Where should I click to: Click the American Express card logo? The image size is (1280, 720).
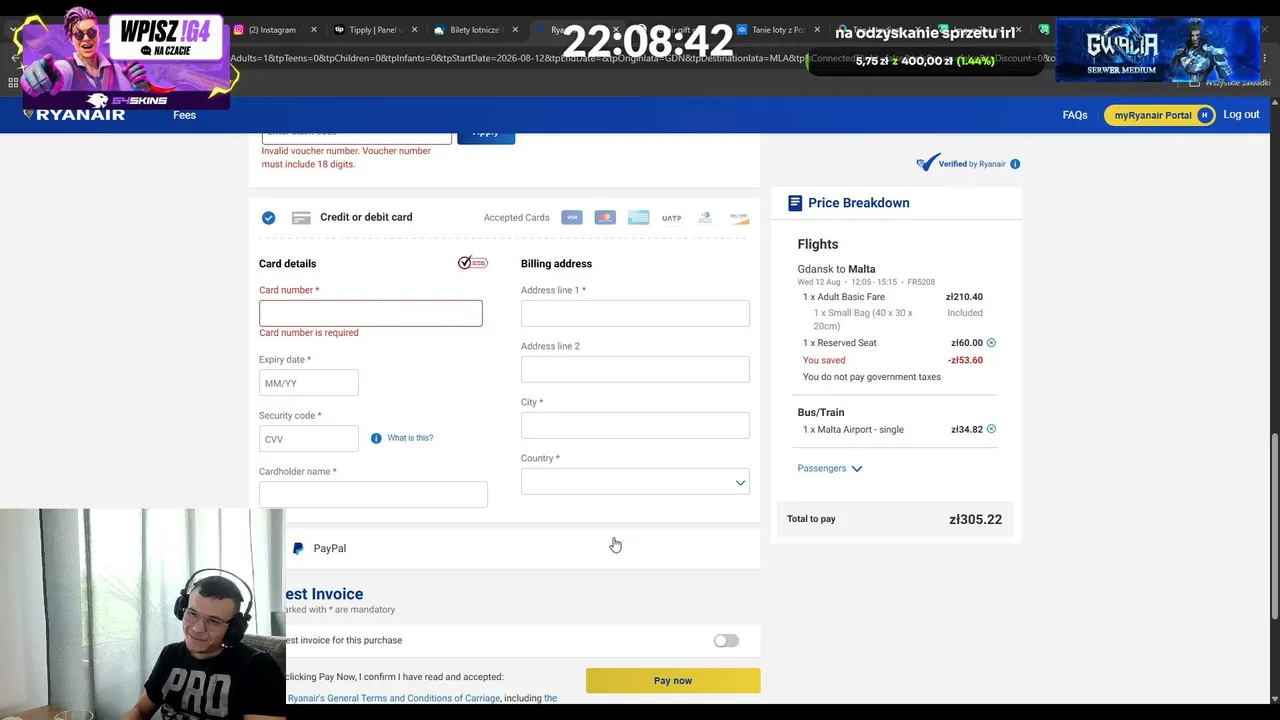point(638,218)
